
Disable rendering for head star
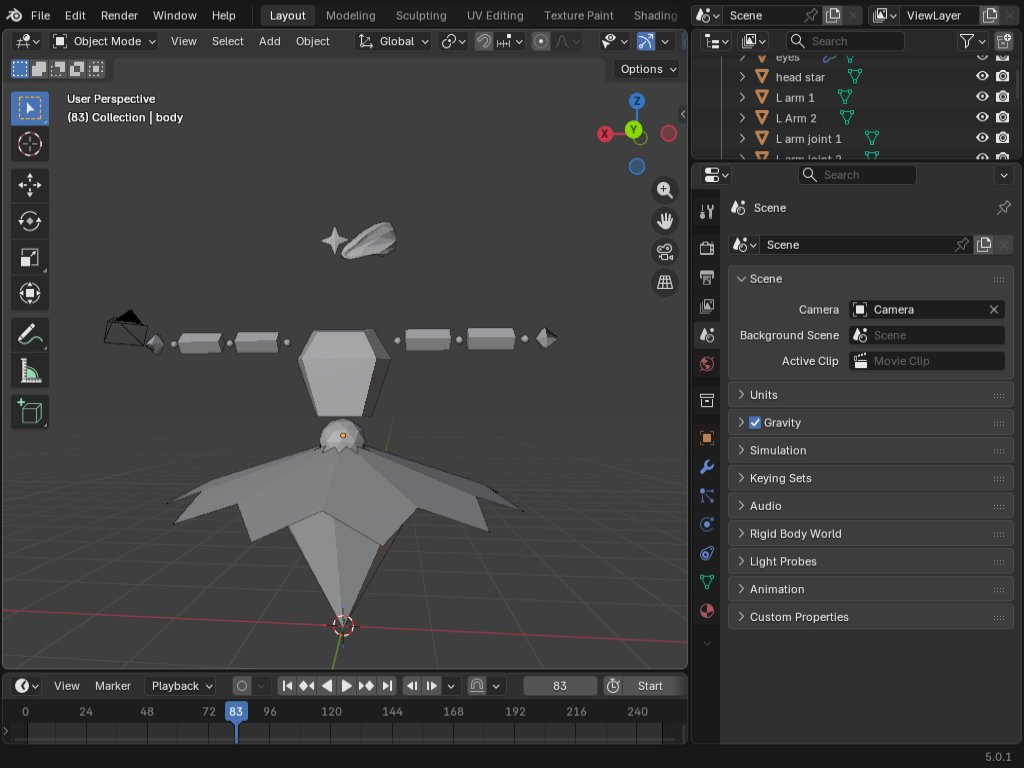(x=1002, y=76)
